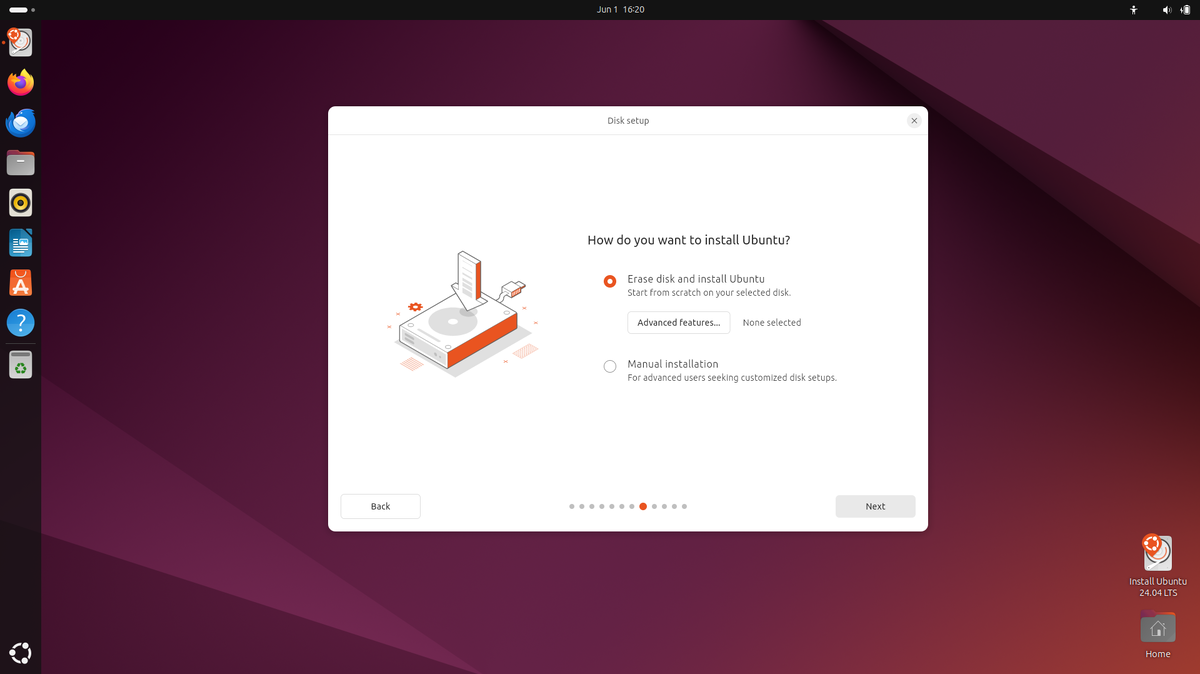Open the Files manager in the dock
Viewport: 1200px width, 674px height.
(x=20, y=162)
